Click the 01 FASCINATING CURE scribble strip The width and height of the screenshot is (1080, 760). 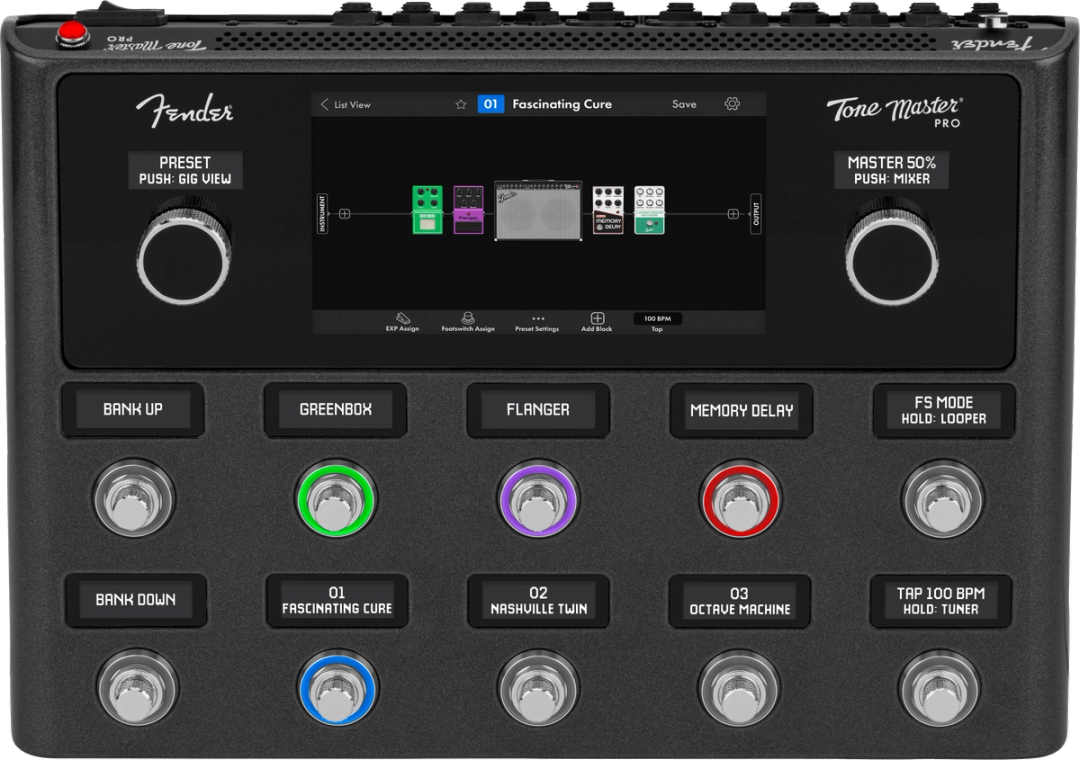click(337, 600)
